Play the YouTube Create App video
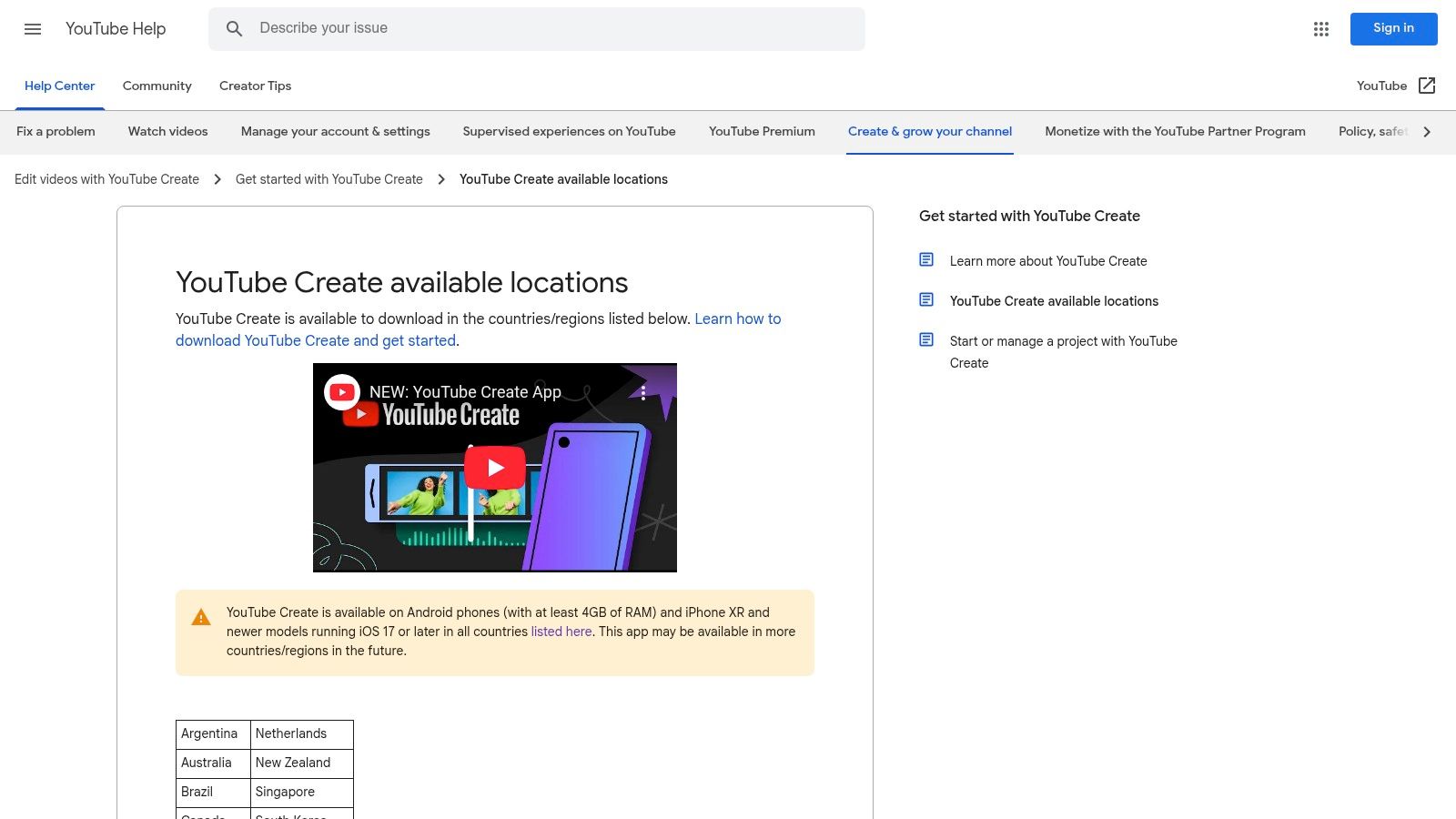 point(495,468)
